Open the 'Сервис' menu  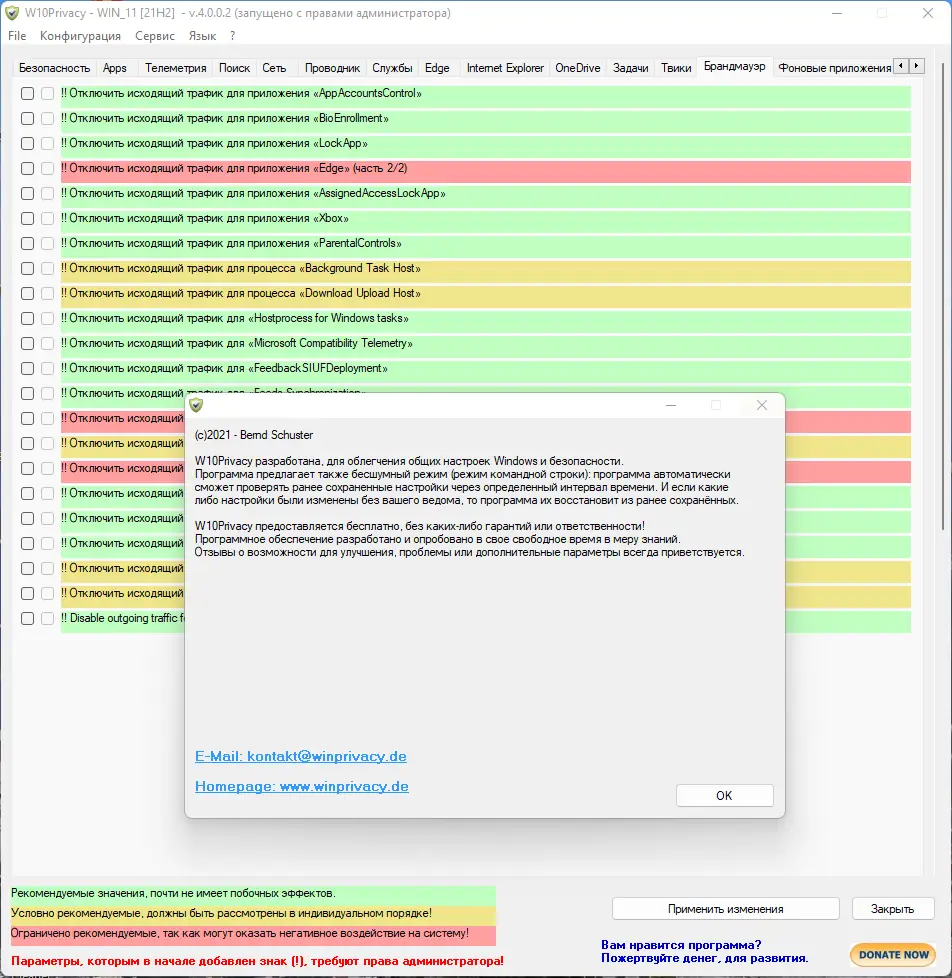point(155,36)
